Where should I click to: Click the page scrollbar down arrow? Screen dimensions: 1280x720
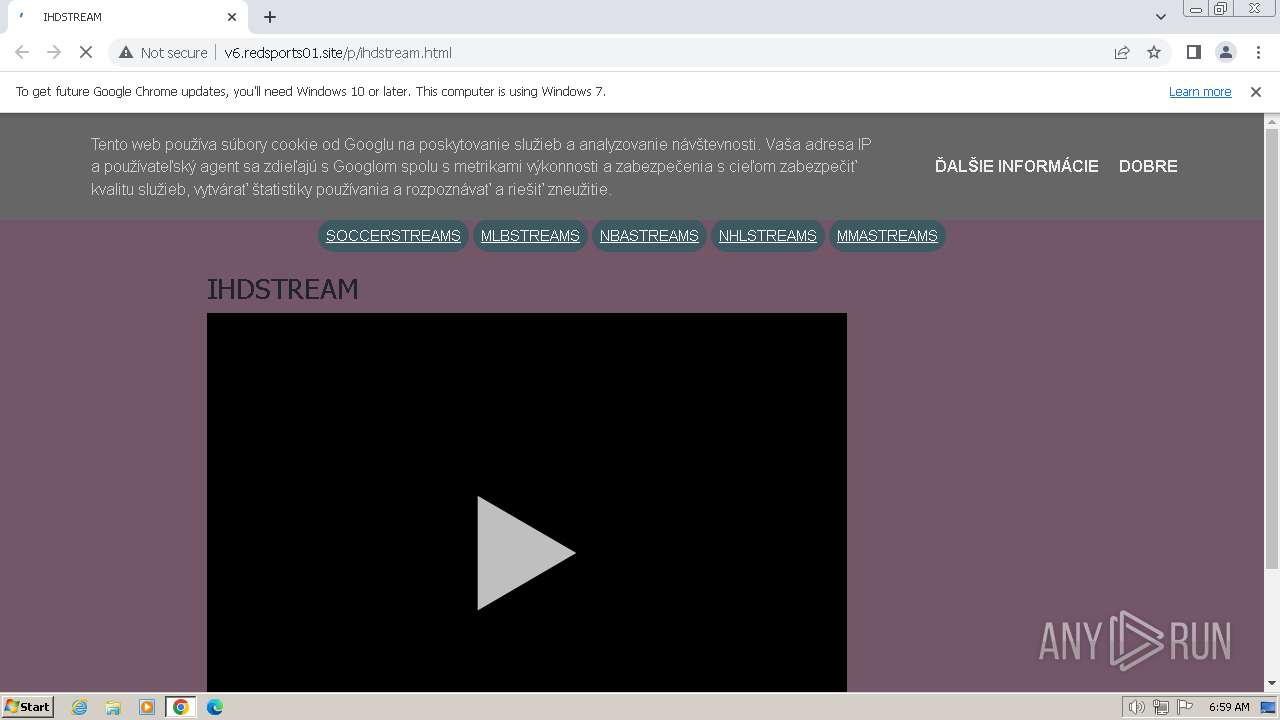1272,684
